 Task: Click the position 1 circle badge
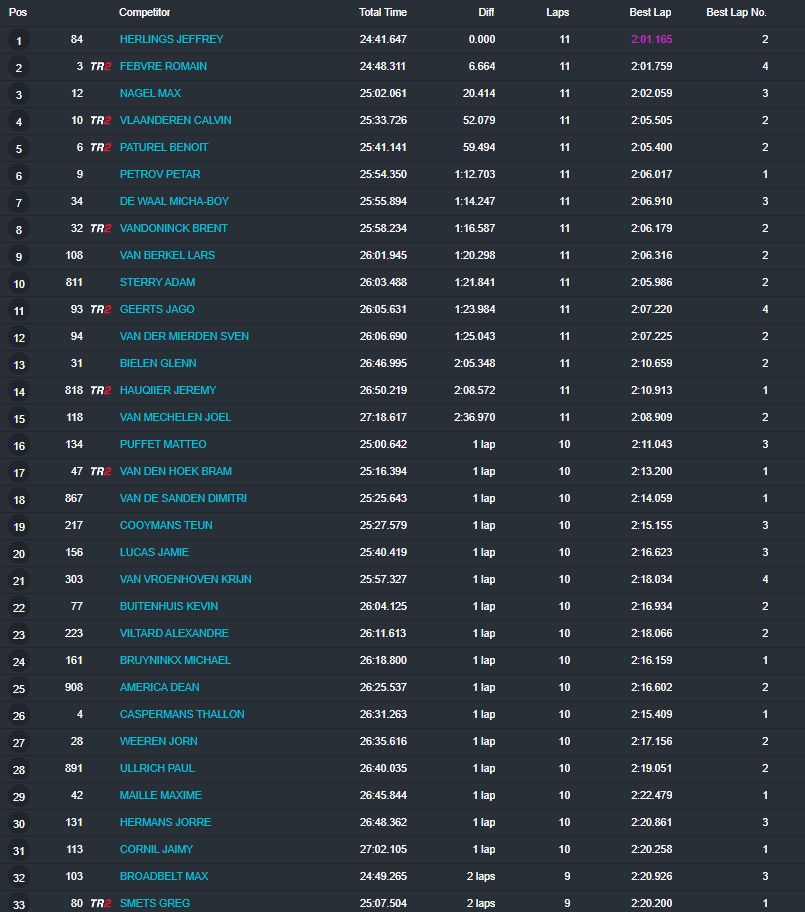(x=19, y=41)
